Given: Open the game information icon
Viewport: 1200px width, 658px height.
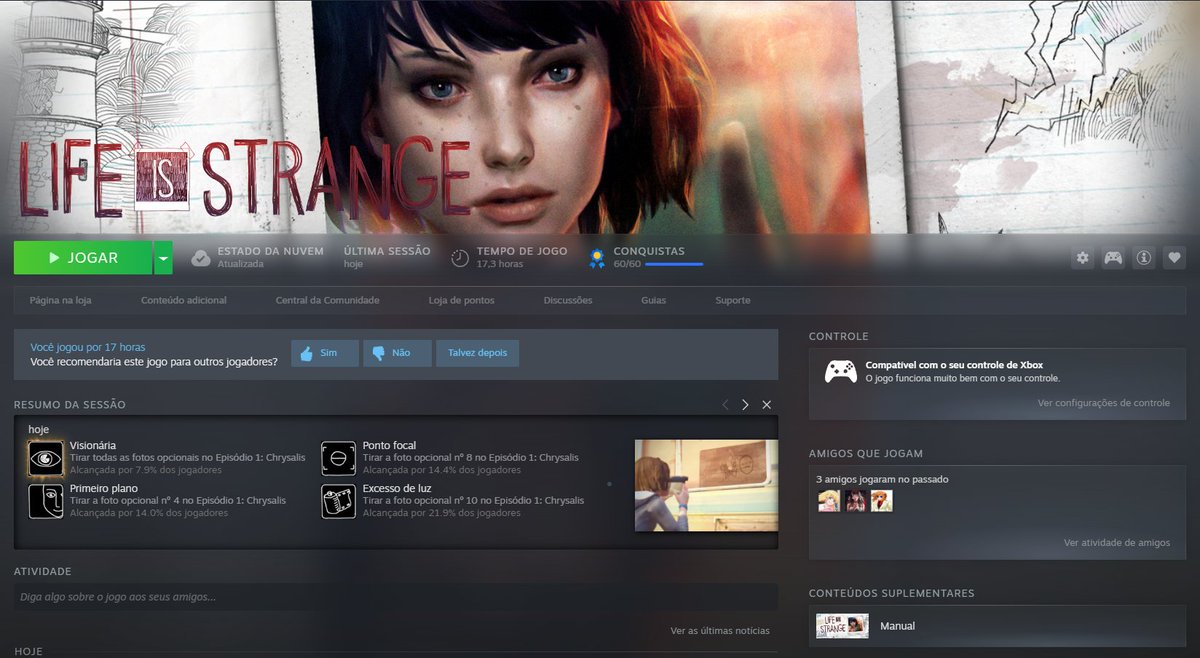Looking at the screenshot, I should pos(1144,258).
